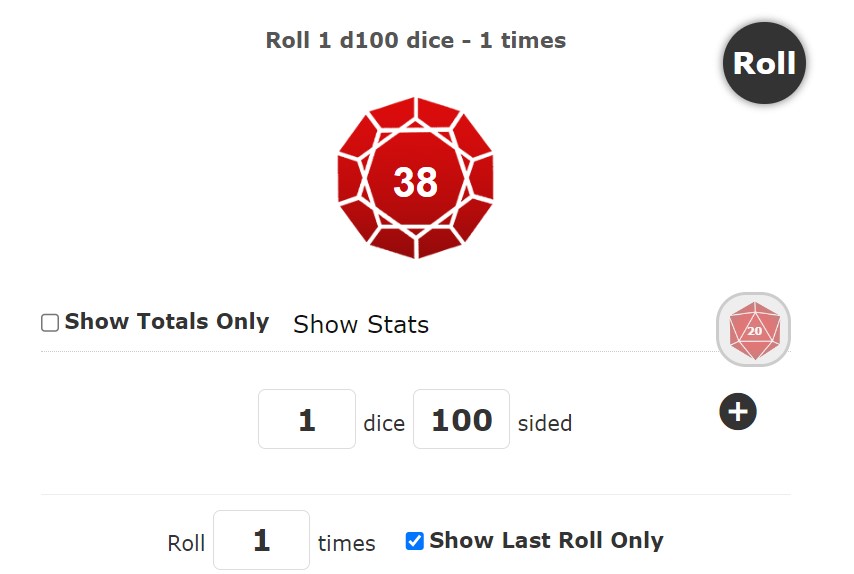Screen dimensions: 854x574
Task: Focus the Roll times input box
Action: coord(261,540)
